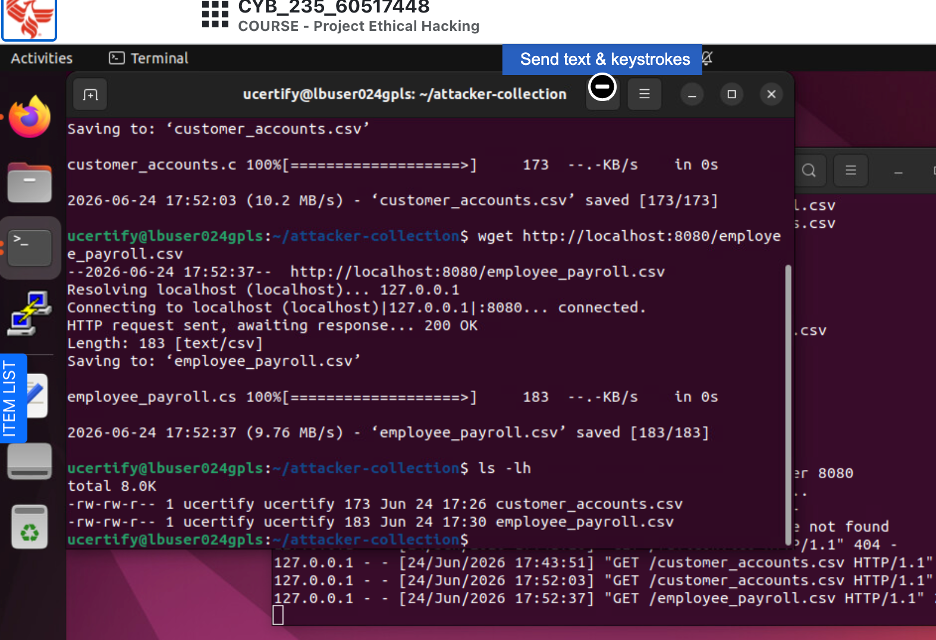
Task: Click Send text & keystrokes button
Action: pyautogui.click(x=602, y=59)
